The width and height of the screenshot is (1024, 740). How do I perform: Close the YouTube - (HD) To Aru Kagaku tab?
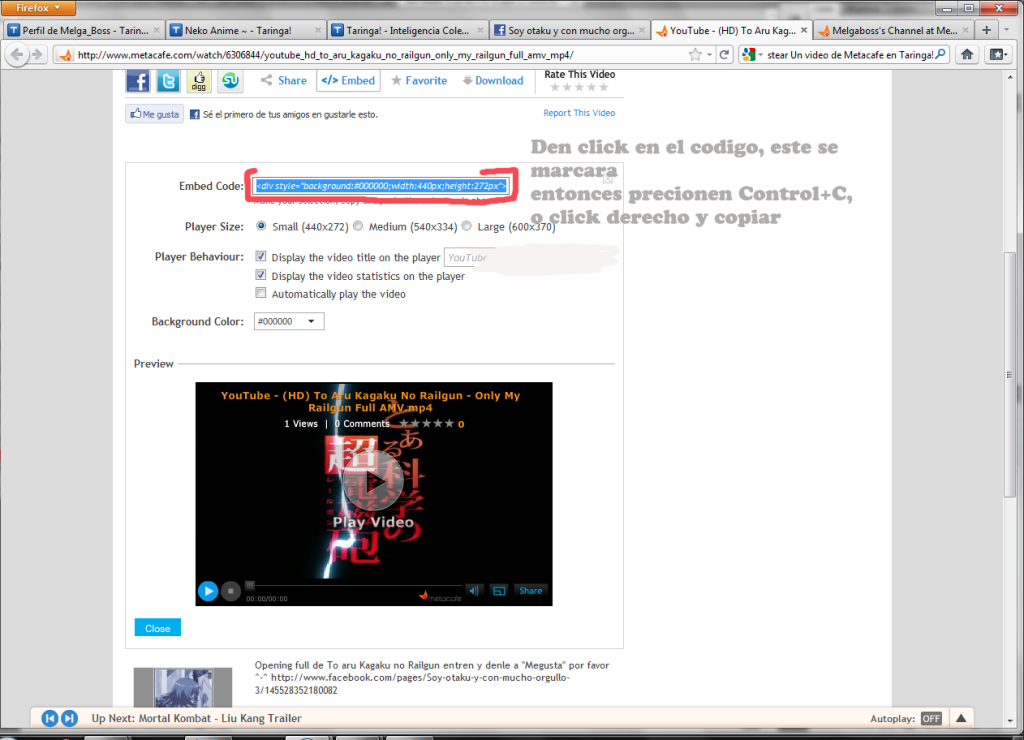[803, 30]
